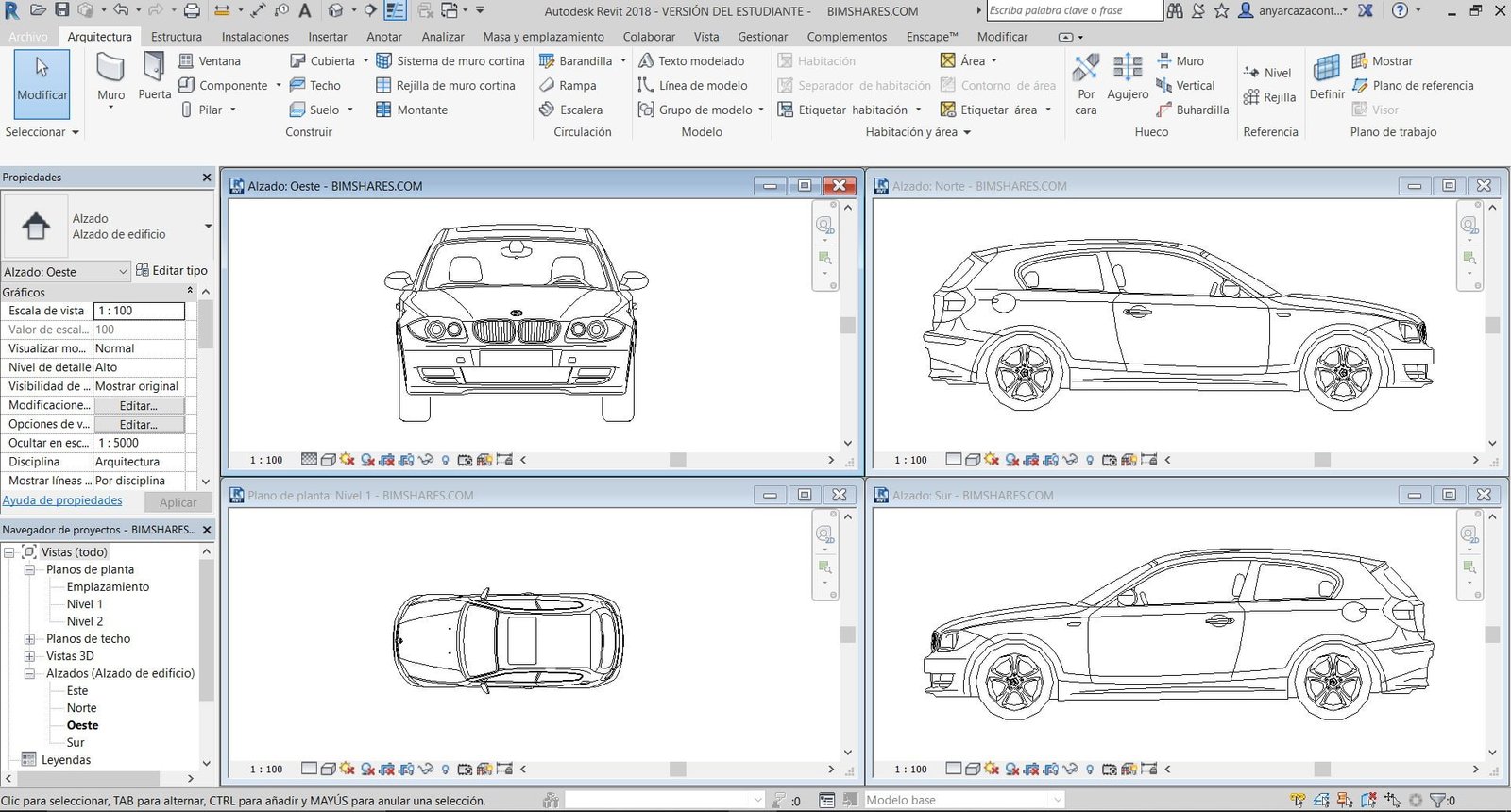The height and width of the screenshot is (812, 1511).
Task: Click the print icon in quick access toolbar
Action: 192,10
